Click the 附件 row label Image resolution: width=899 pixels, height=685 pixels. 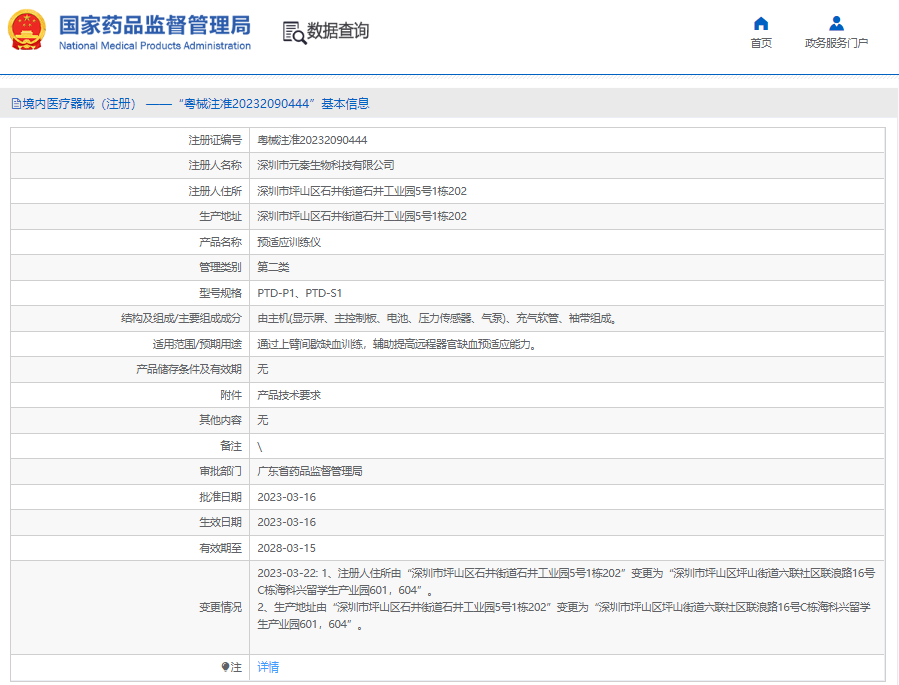[x=231, y=395]
